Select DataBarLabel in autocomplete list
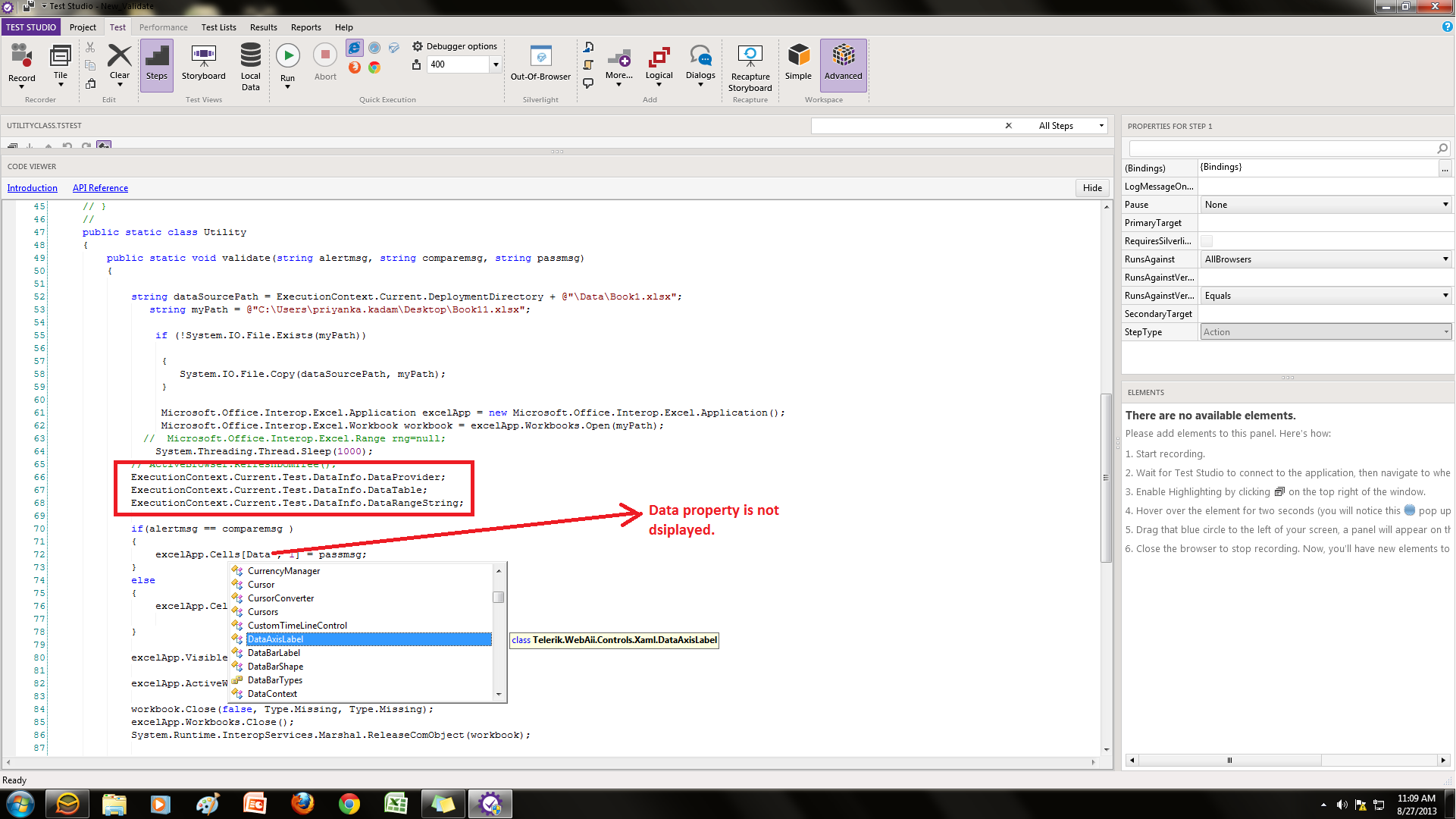Screen dimensions: 1456x819 (x=274, y=653)
